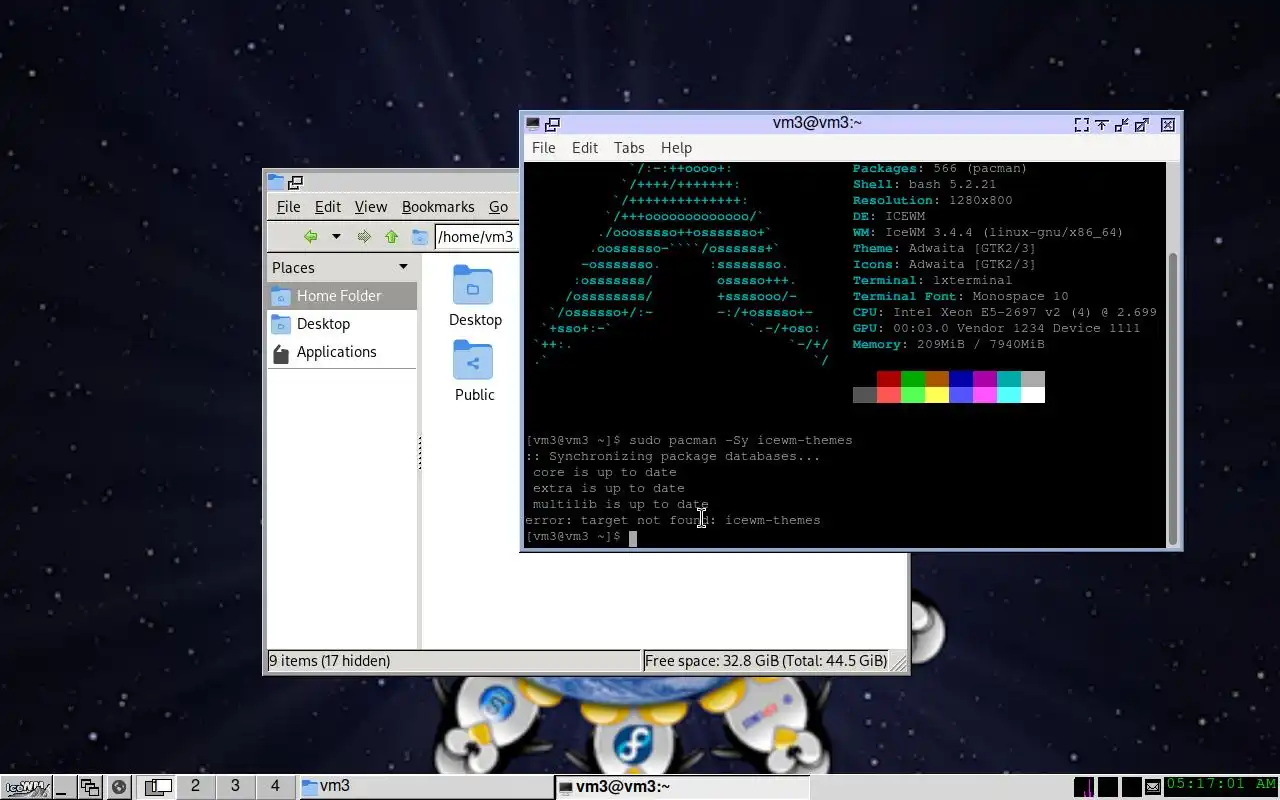Click the terminal line "Packages: 566 (pacman)"
Viewport: 1280px width, 800px height.
(940, 168)
